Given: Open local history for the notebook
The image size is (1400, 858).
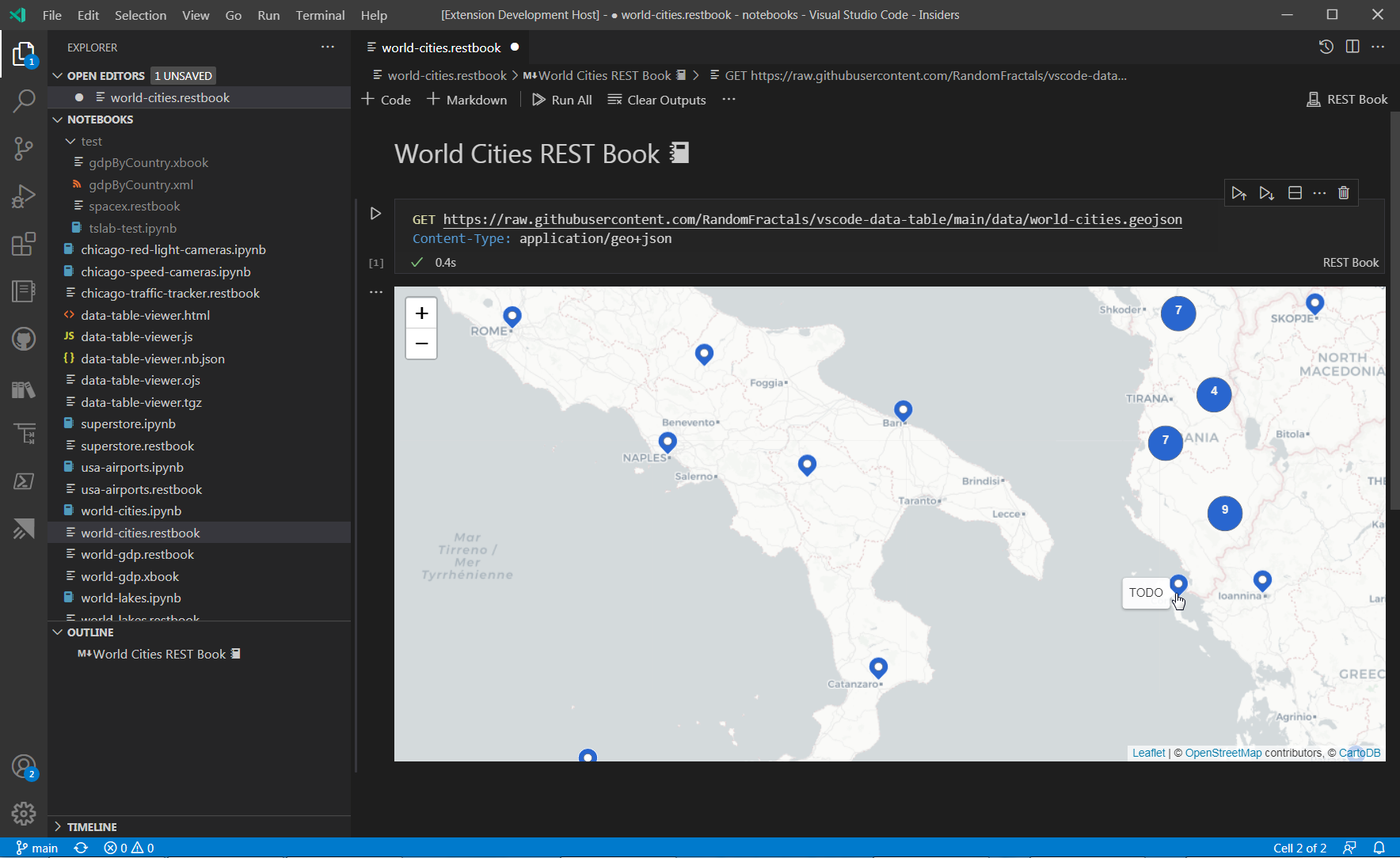Looking at the screenshot, I should click(1327, 47).
